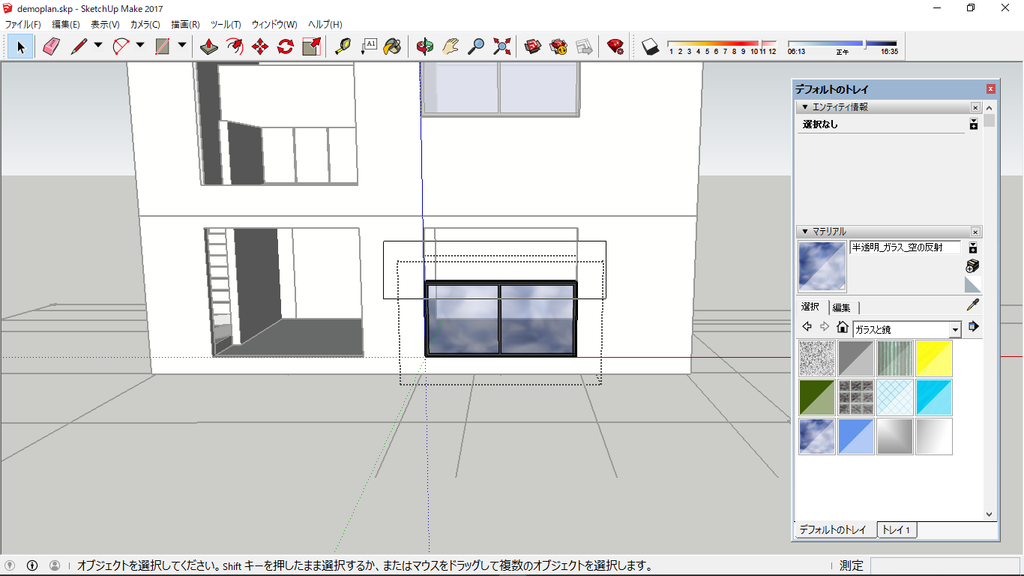The image size is (1024, 576).
Task: Choose the Tape Measure tool
Action: pos(342,46)
